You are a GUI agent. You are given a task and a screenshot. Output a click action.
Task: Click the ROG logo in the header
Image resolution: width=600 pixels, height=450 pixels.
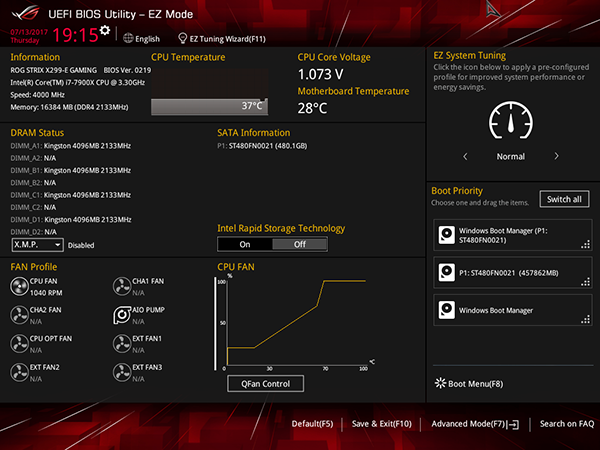[25, 13]
